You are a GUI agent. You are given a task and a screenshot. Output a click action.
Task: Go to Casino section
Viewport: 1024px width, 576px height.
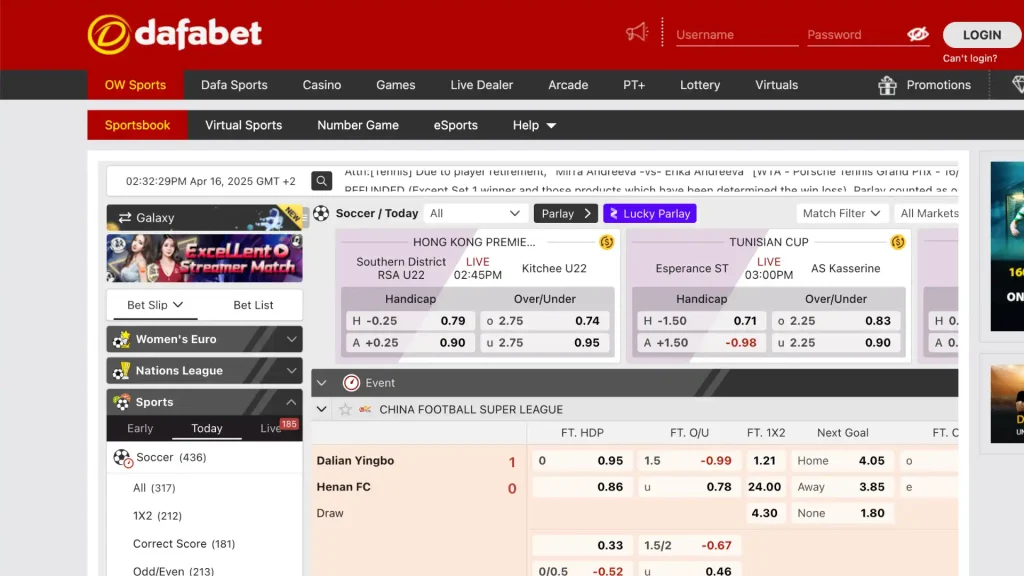click(x=321, y=85)
